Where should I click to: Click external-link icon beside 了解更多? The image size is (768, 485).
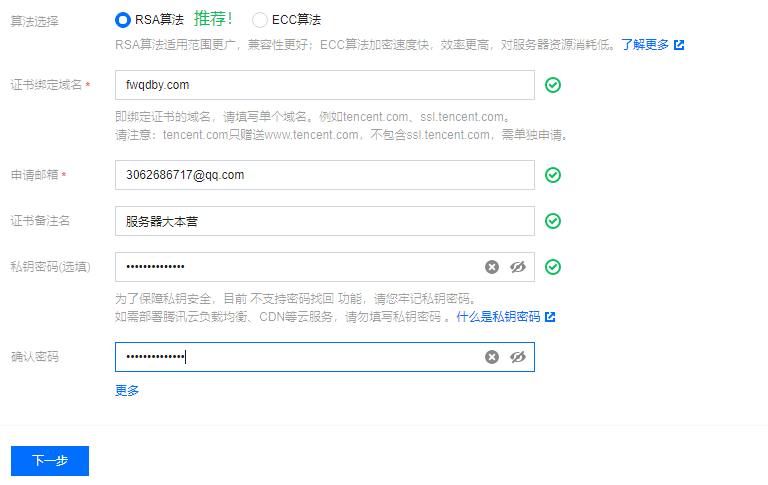pyautogui.click(x=679, y=45)
